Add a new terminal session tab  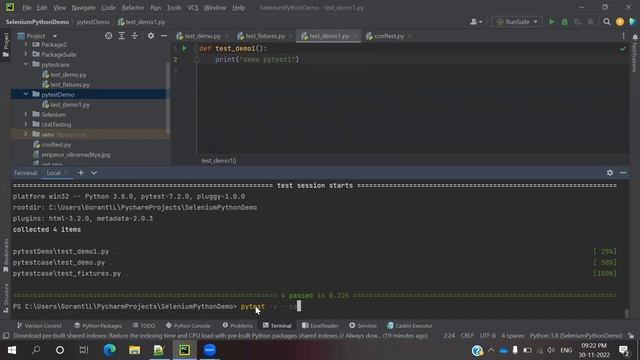pyautogui.click(x=80, y=173)
